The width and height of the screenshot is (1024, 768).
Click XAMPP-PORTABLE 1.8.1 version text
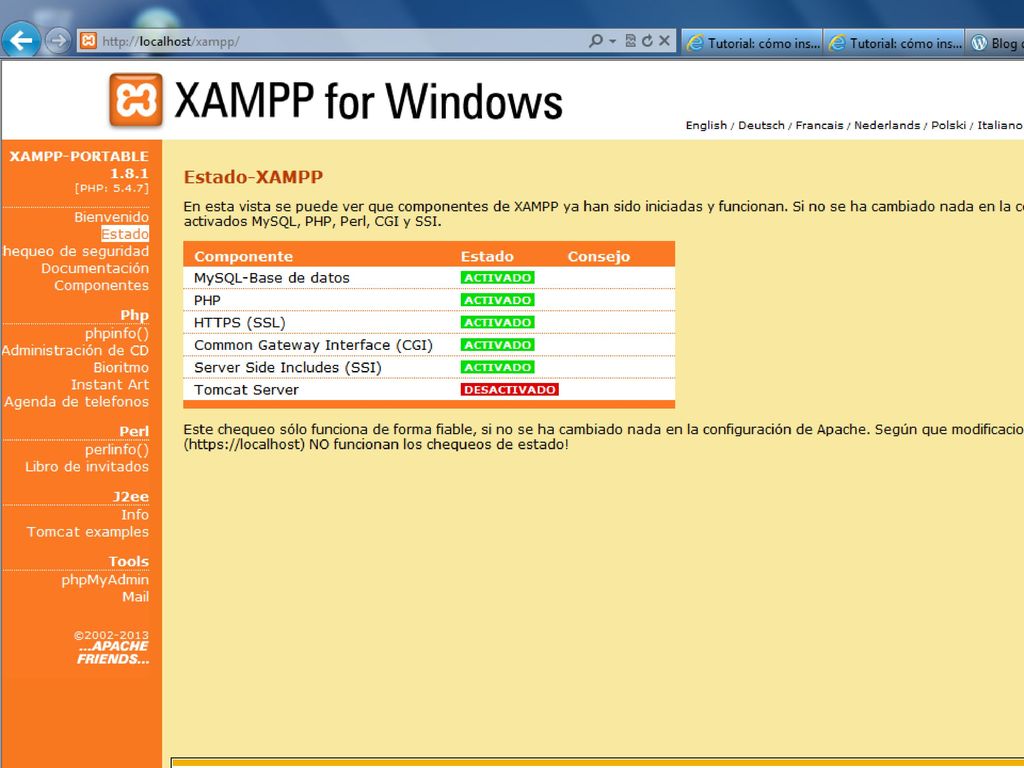[79, 165]
